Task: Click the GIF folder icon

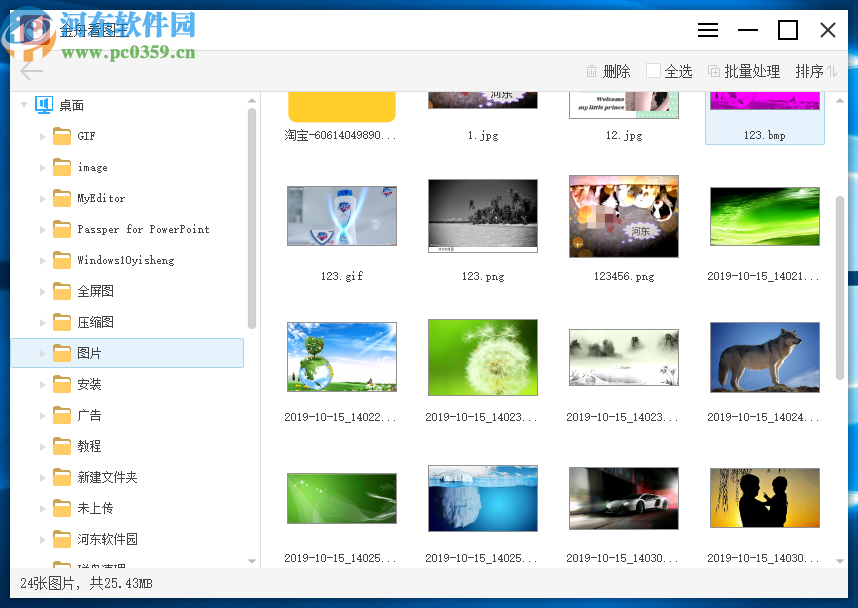Action: (62, 136)
